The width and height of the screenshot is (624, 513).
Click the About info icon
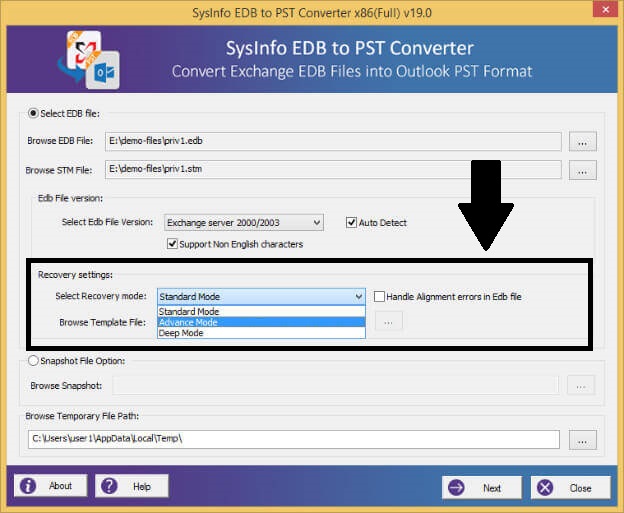pos(28,486)
